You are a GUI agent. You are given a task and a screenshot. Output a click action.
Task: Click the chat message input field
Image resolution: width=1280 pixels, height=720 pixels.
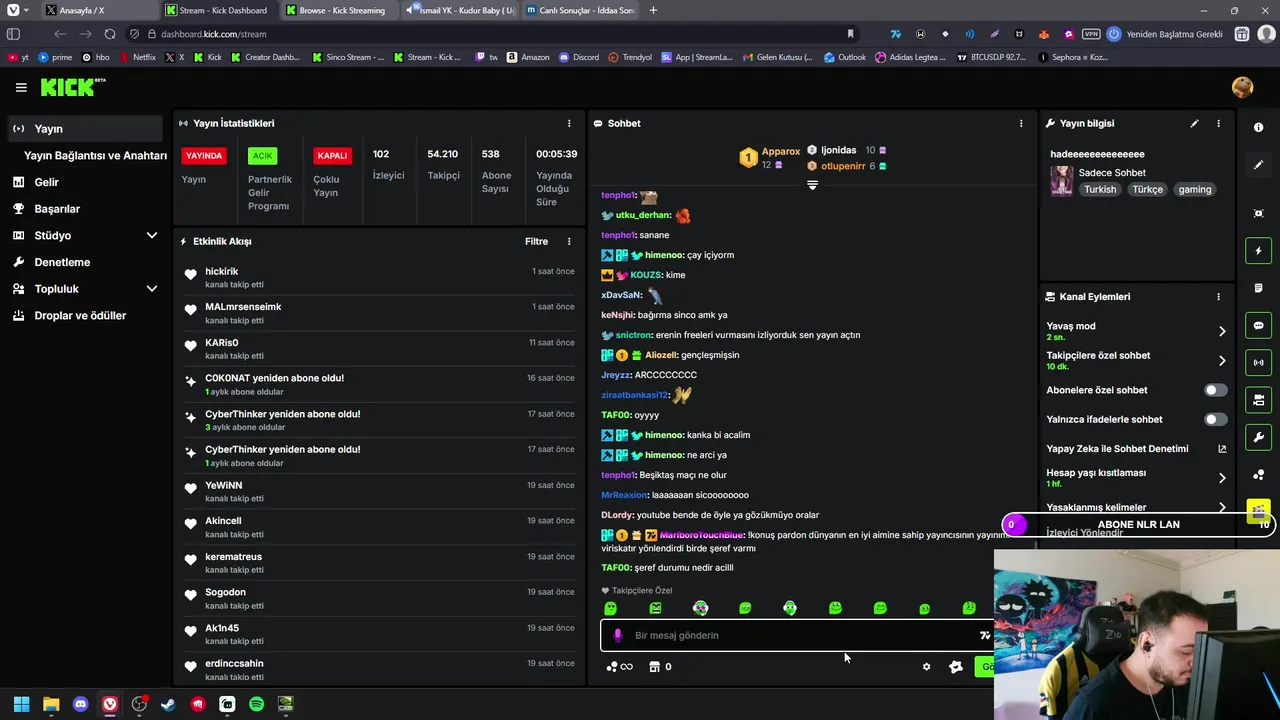(797, 635)
